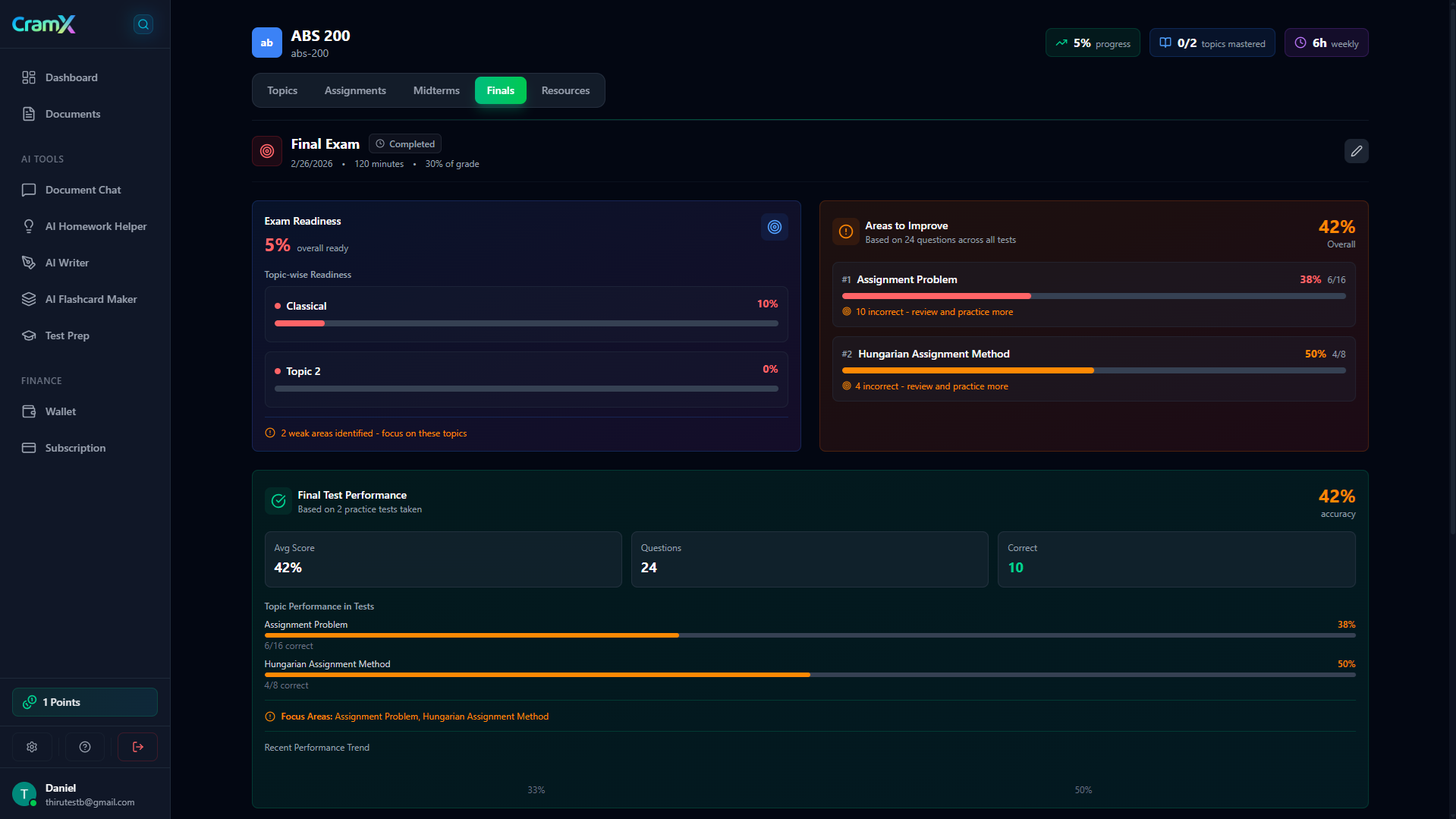The width and height of the screenshot is (1456, 819).
Task: Click the red logout icon
Action: (137, 747)
